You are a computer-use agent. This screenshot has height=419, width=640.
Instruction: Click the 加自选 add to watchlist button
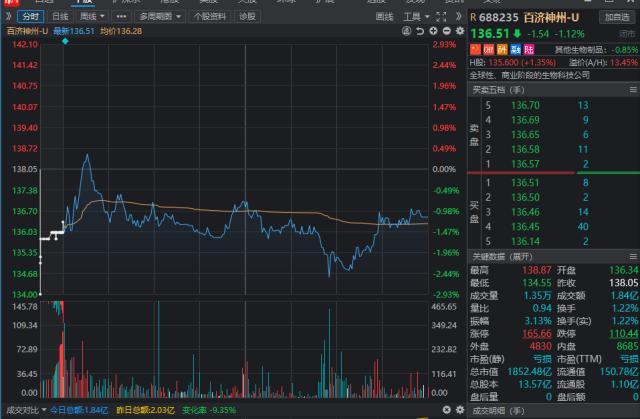617,17
